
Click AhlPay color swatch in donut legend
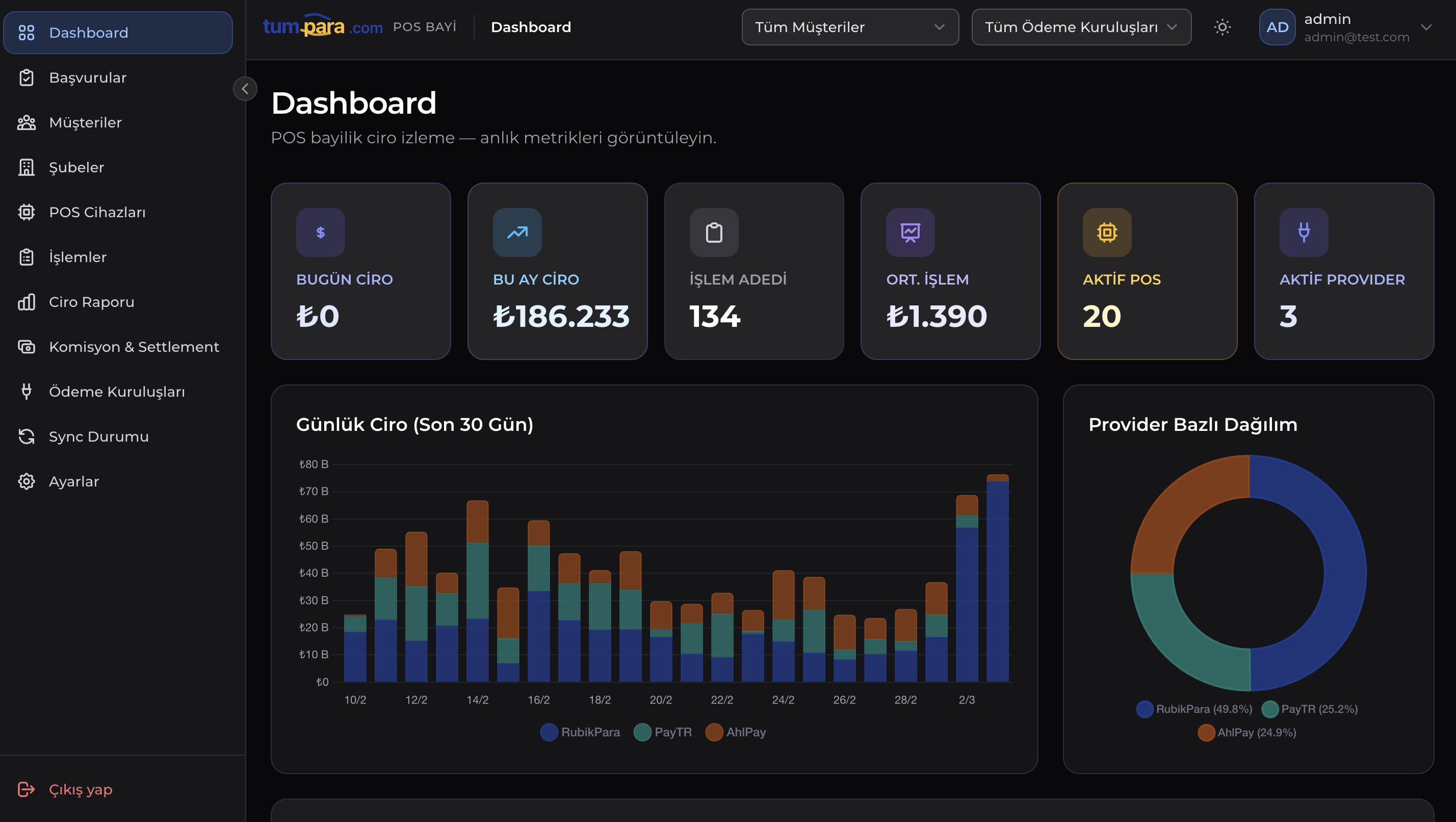[x=1206, y=733]
